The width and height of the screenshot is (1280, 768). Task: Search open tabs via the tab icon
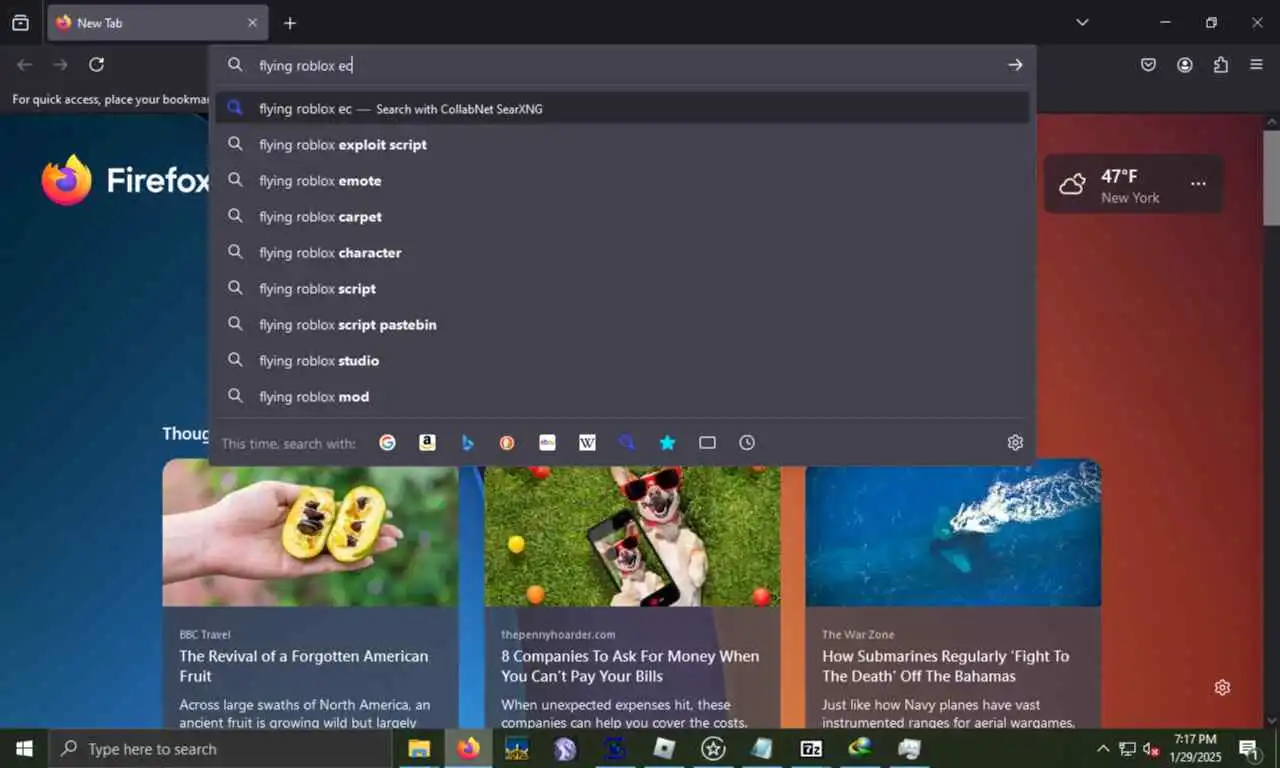(707, 443)
